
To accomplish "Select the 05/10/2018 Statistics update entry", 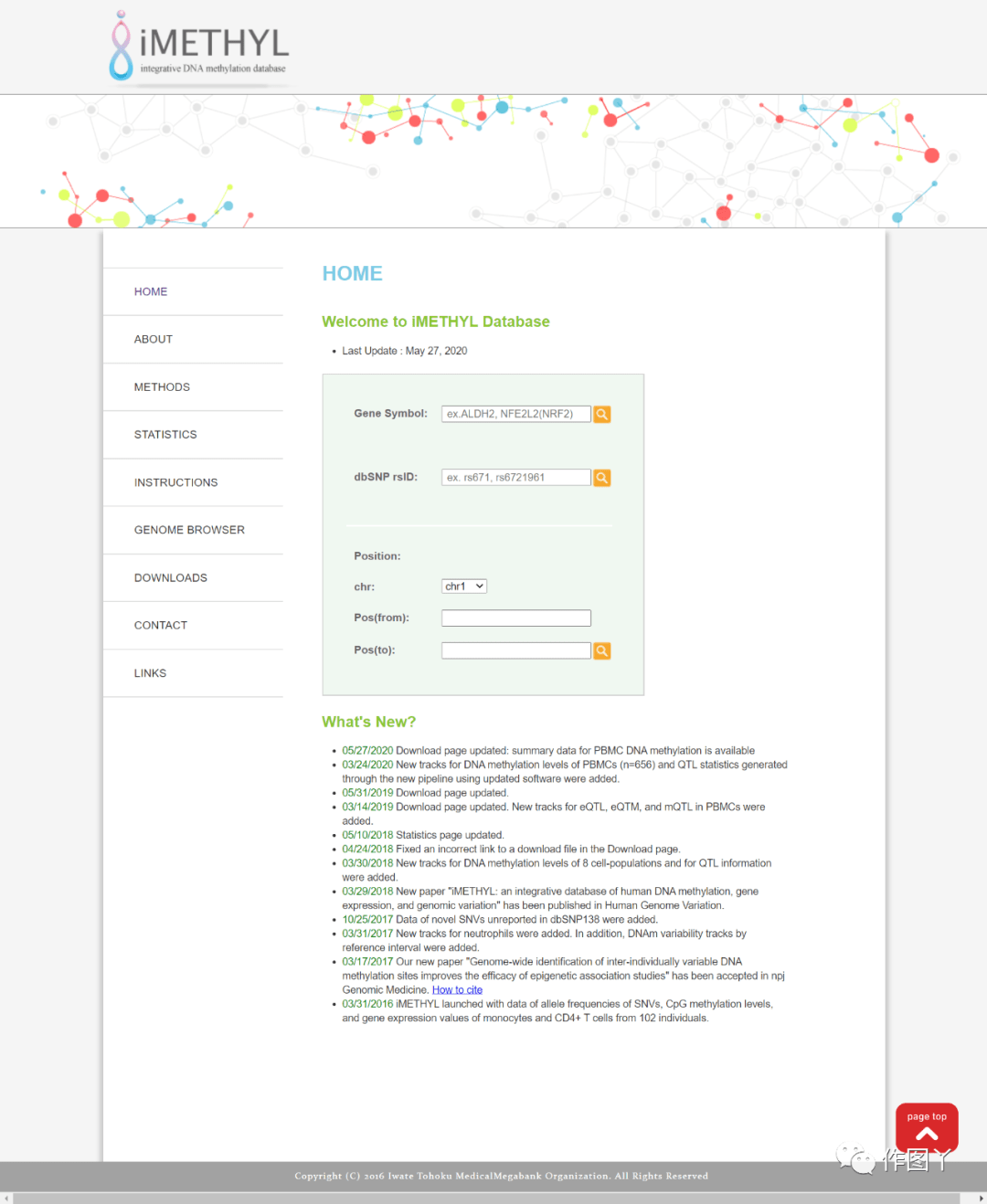I will click(423, 835).
